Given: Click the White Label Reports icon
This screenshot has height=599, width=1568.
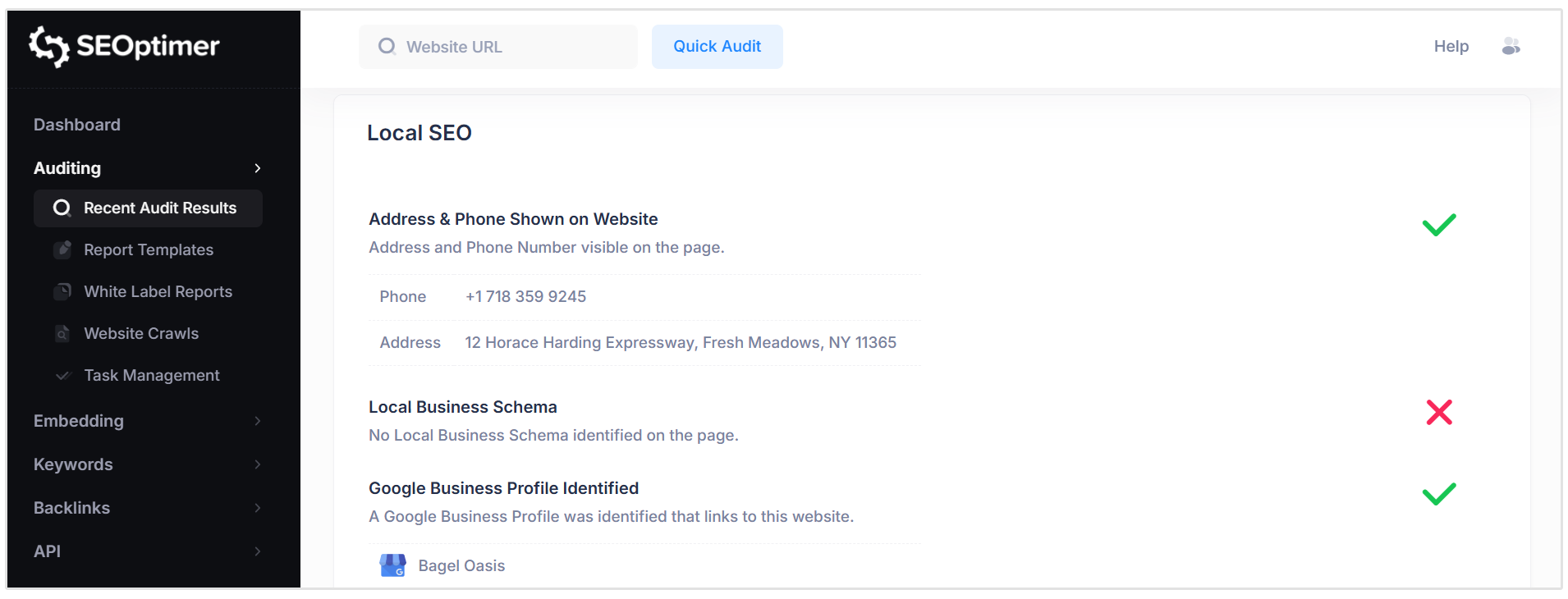Looking at the screenshot, I should 62,291.
